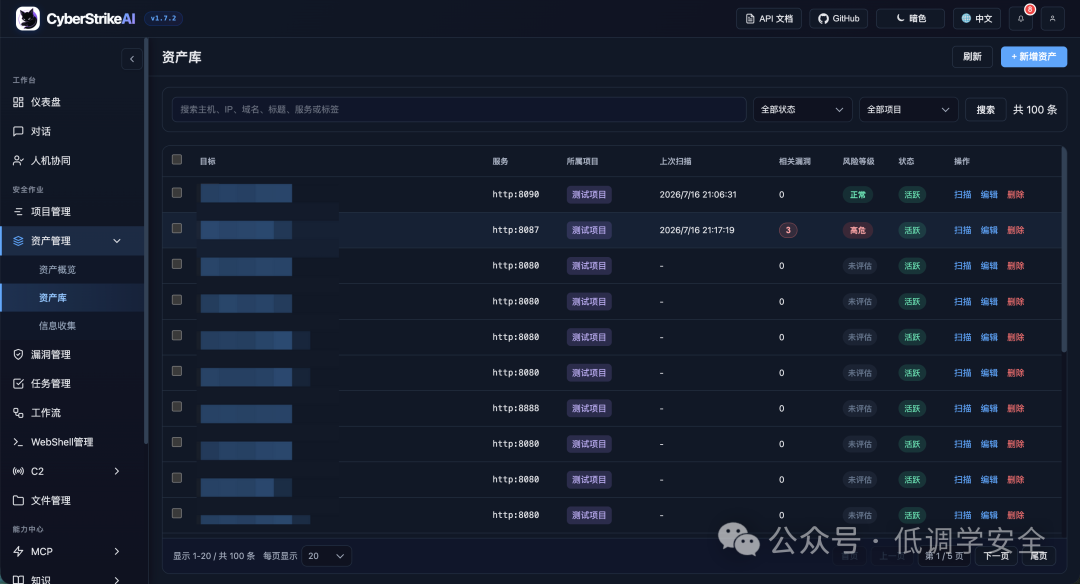Click the 新增资产 button
This screenshot has width=1080, height=584.
(x=1034, y=56)
